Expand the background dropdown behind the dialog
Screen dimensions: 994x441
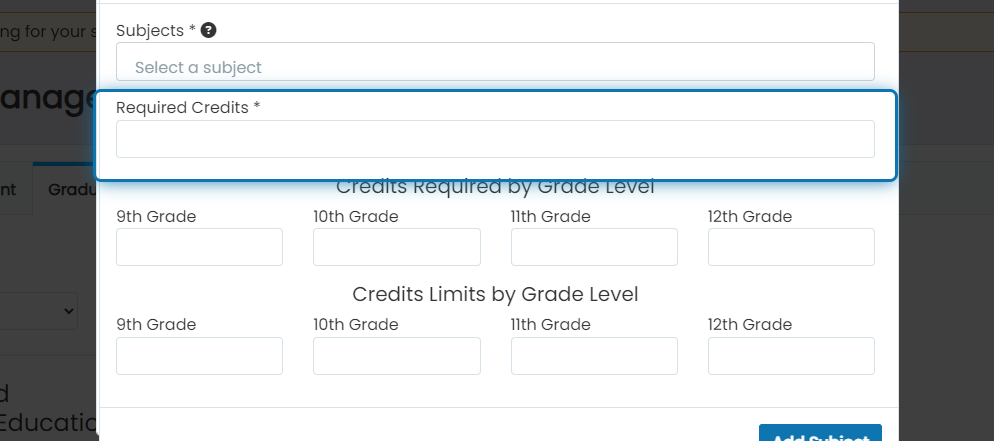pos(39,311)
